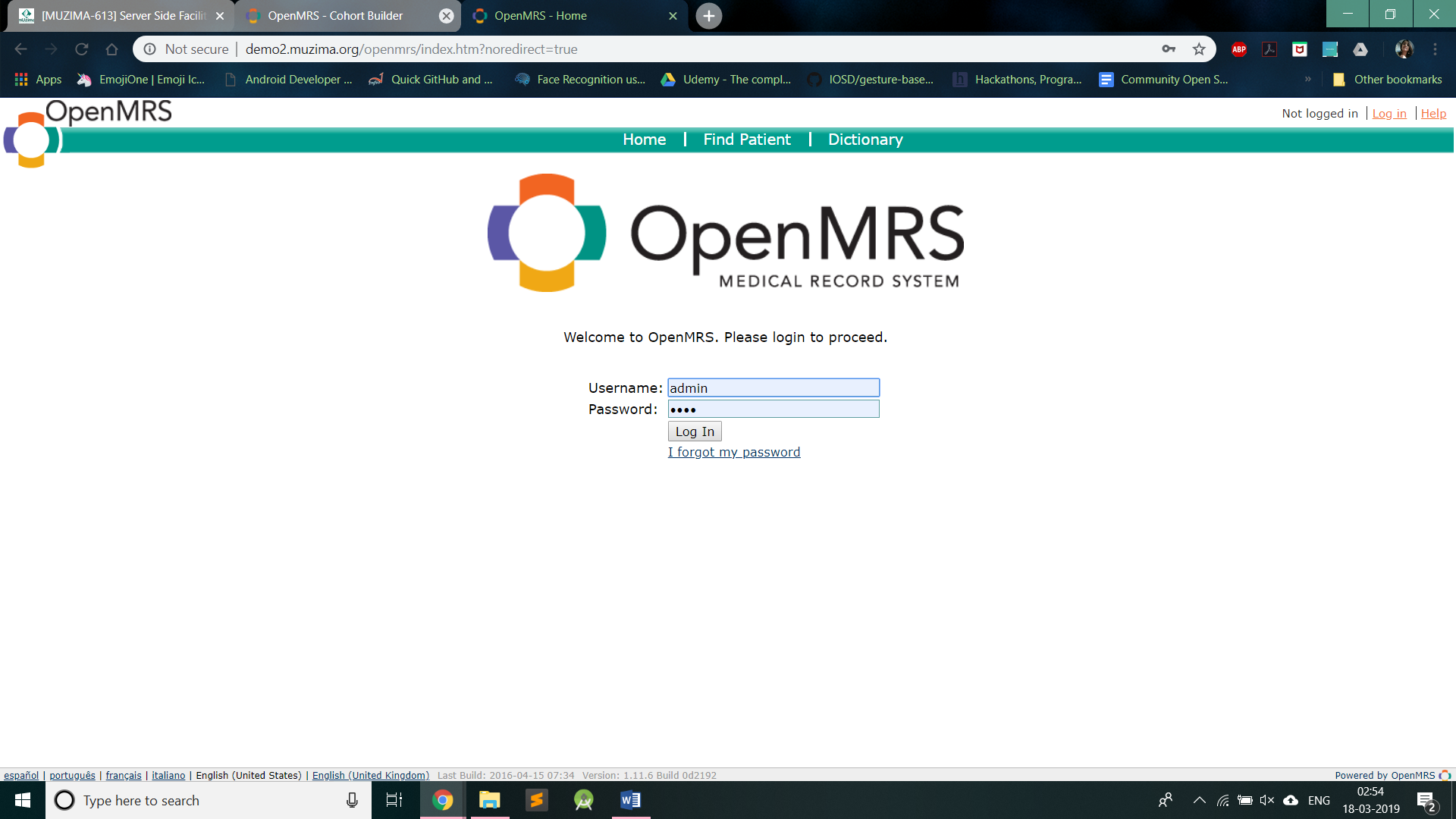1456x819 pixels.
Task: Switch language to English (United Kingdom)
Action: 371,775
